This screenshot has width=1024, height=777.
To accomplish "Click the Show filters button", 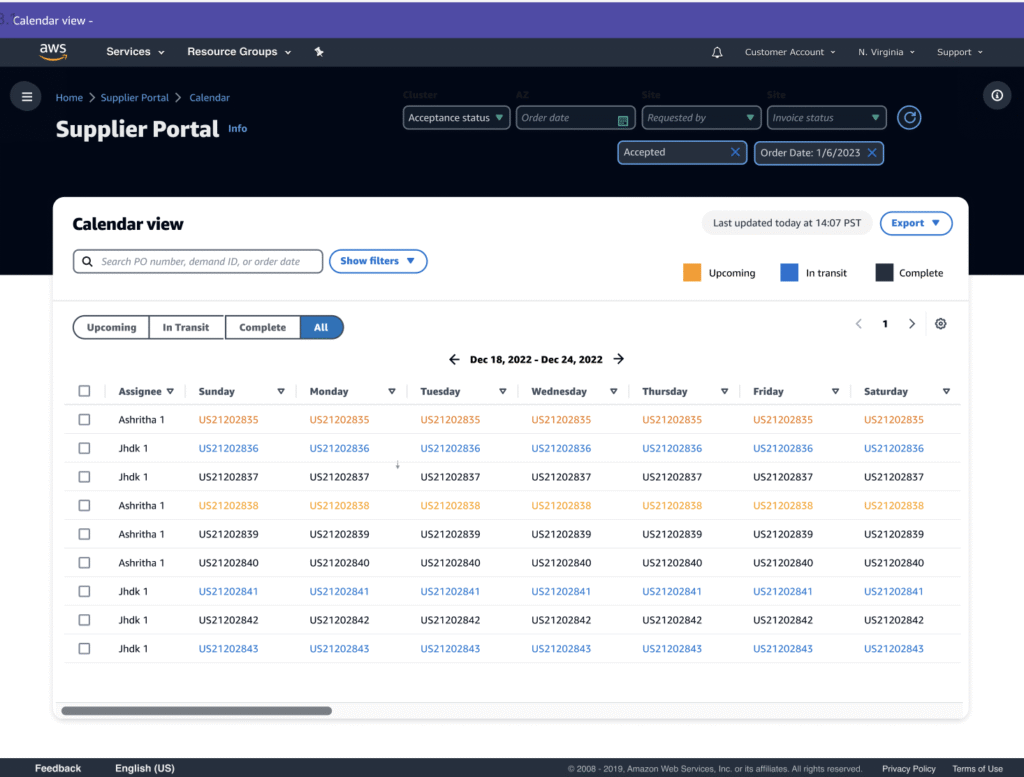I will 377,261.
